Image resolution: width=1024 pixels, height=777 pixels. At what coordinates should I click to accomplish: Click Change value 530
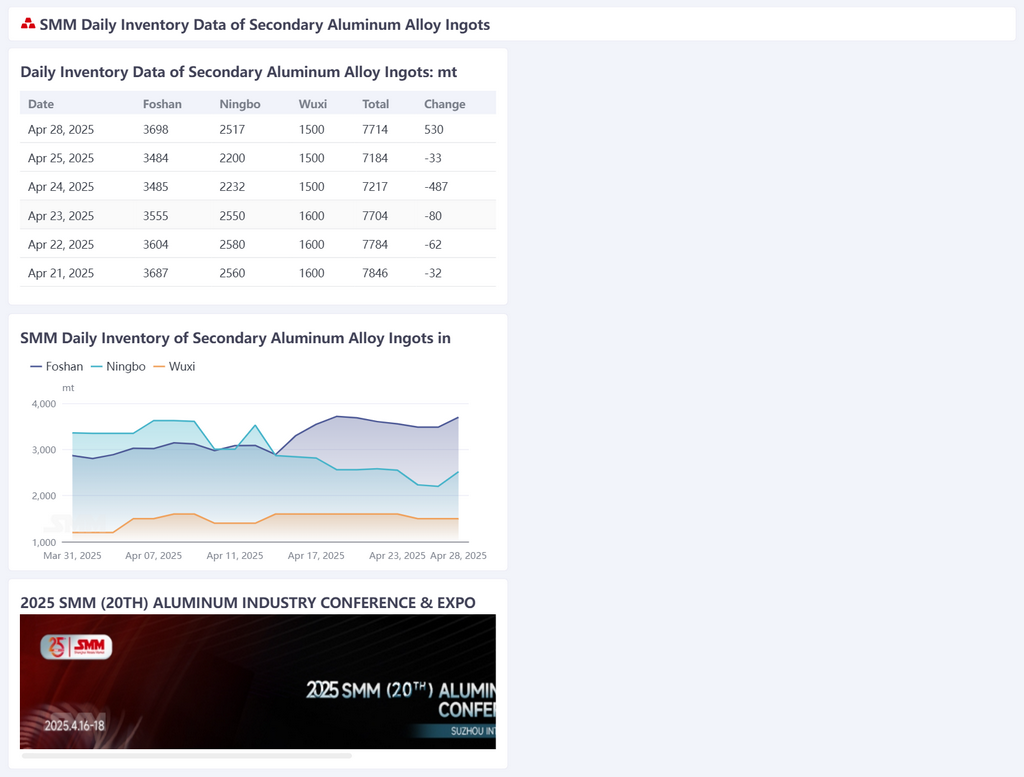(x=434, y=129)
